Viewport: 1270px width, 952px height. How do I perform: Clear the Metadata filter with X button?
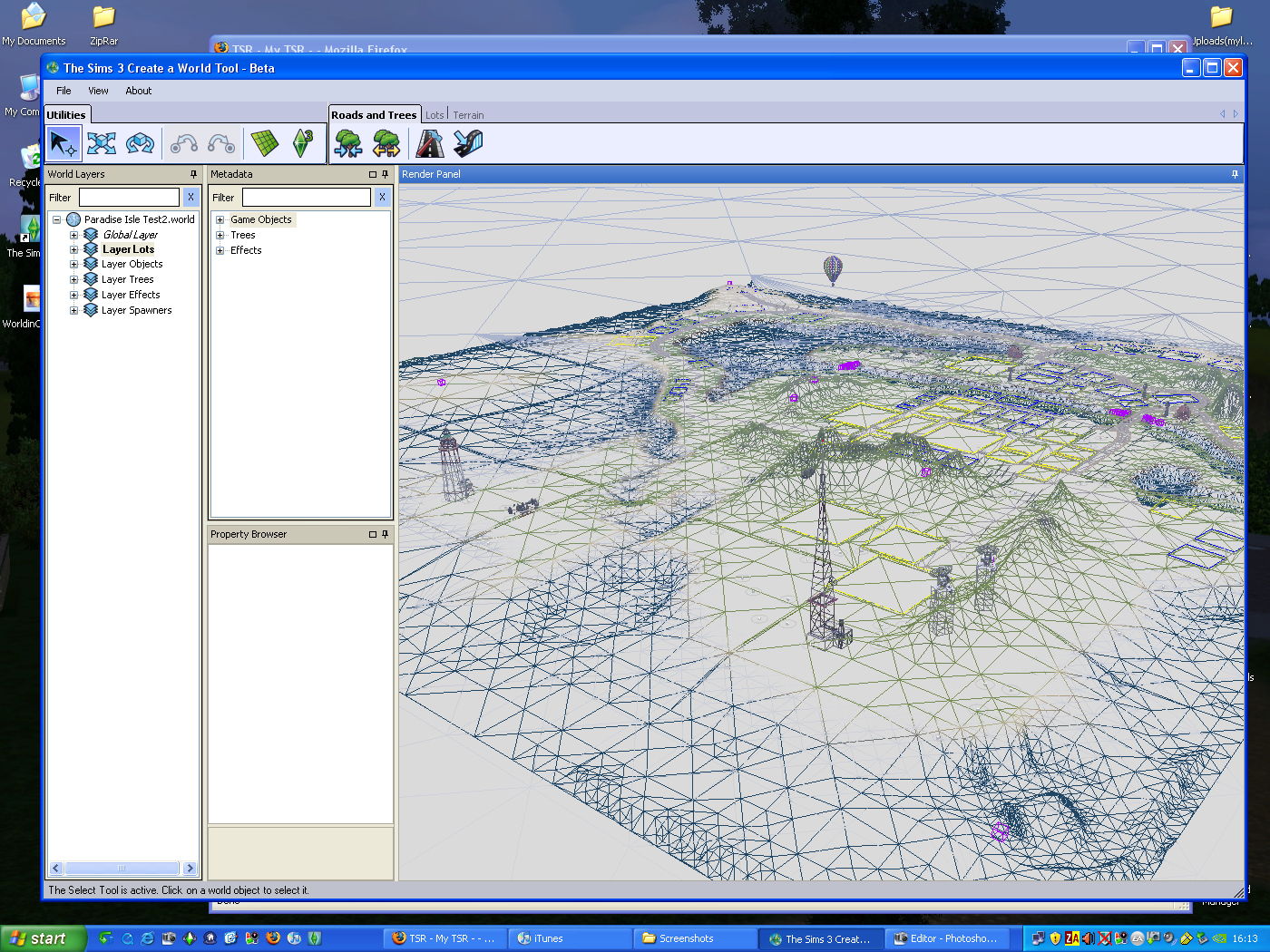click(x=382, y=197)
